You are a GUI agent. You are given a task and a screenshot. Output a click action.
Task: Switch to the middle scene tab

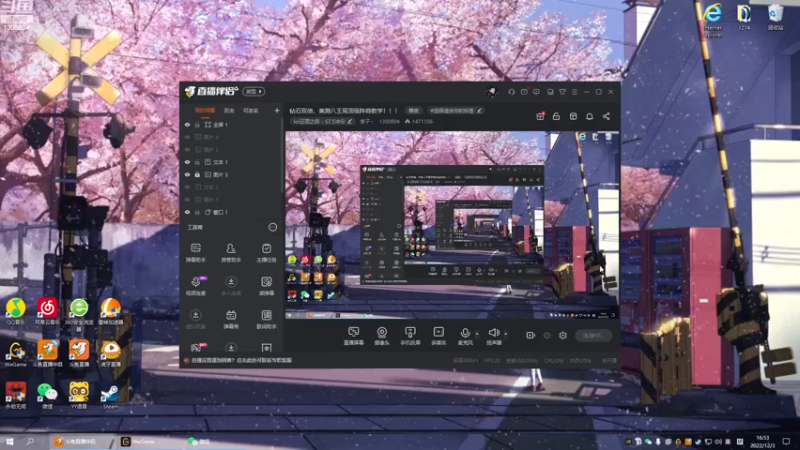pos(229,110)
